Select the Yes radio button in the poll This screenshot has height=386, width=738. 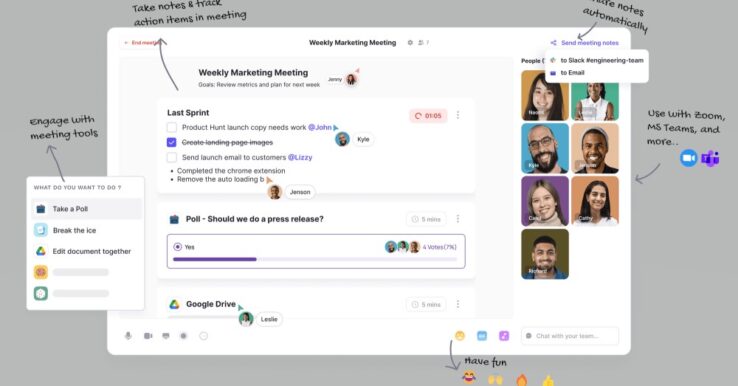(x=177, y=247)
